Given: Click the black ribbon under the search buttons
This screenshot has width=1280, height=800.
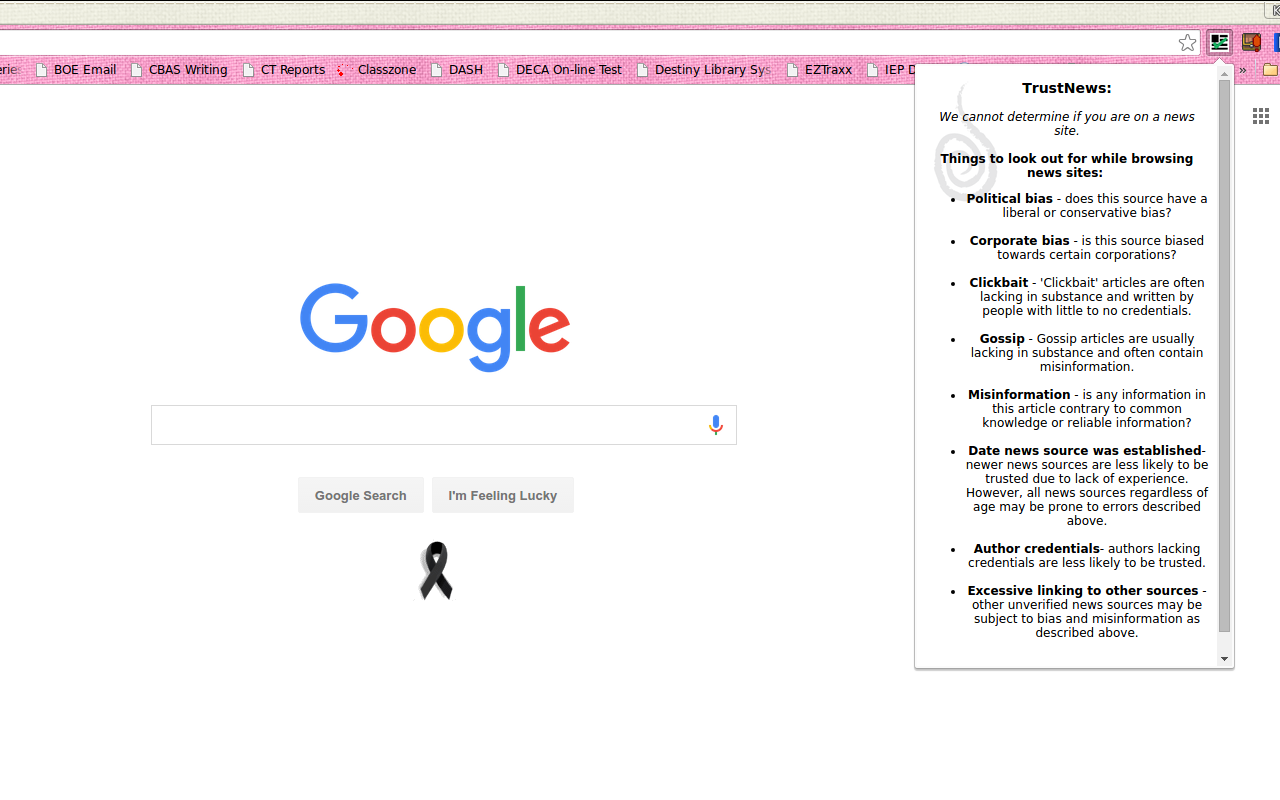Looking at the screenshot, I should tap(436, 571).
